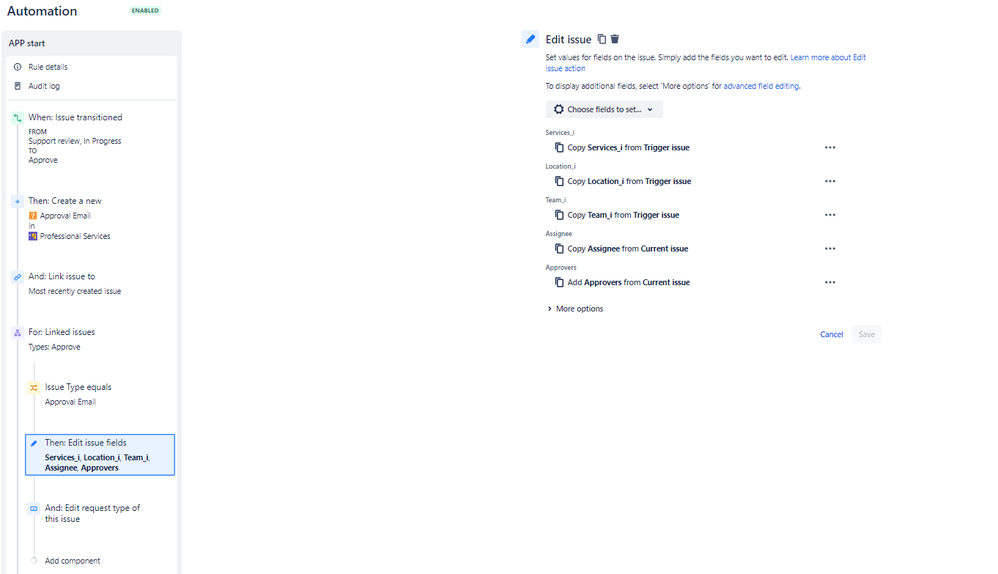Click the copy icon for Assignee field
Image resolution: width=998 pixels, height=574 pixels.
[x=559, y=248]
